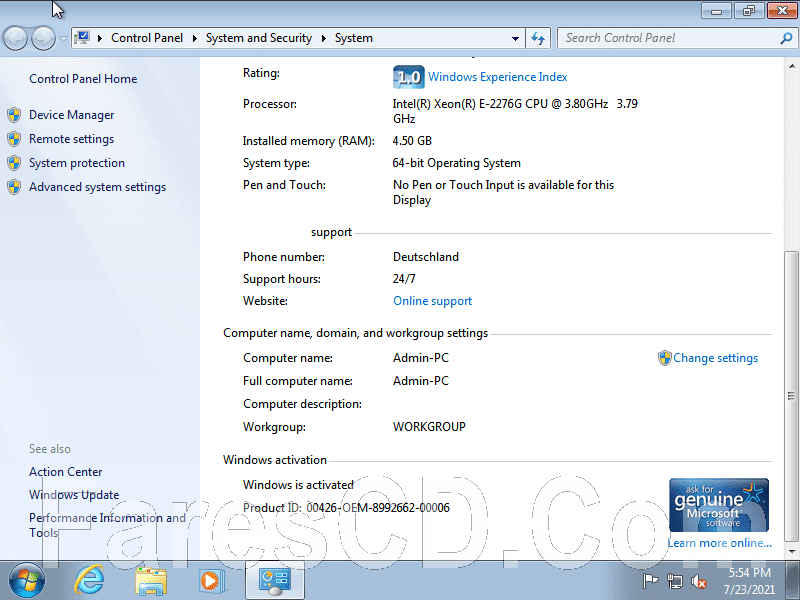This screenshot has height=600, width=800.
Task: Select the System breadcrumb
Action: point(354,38)
